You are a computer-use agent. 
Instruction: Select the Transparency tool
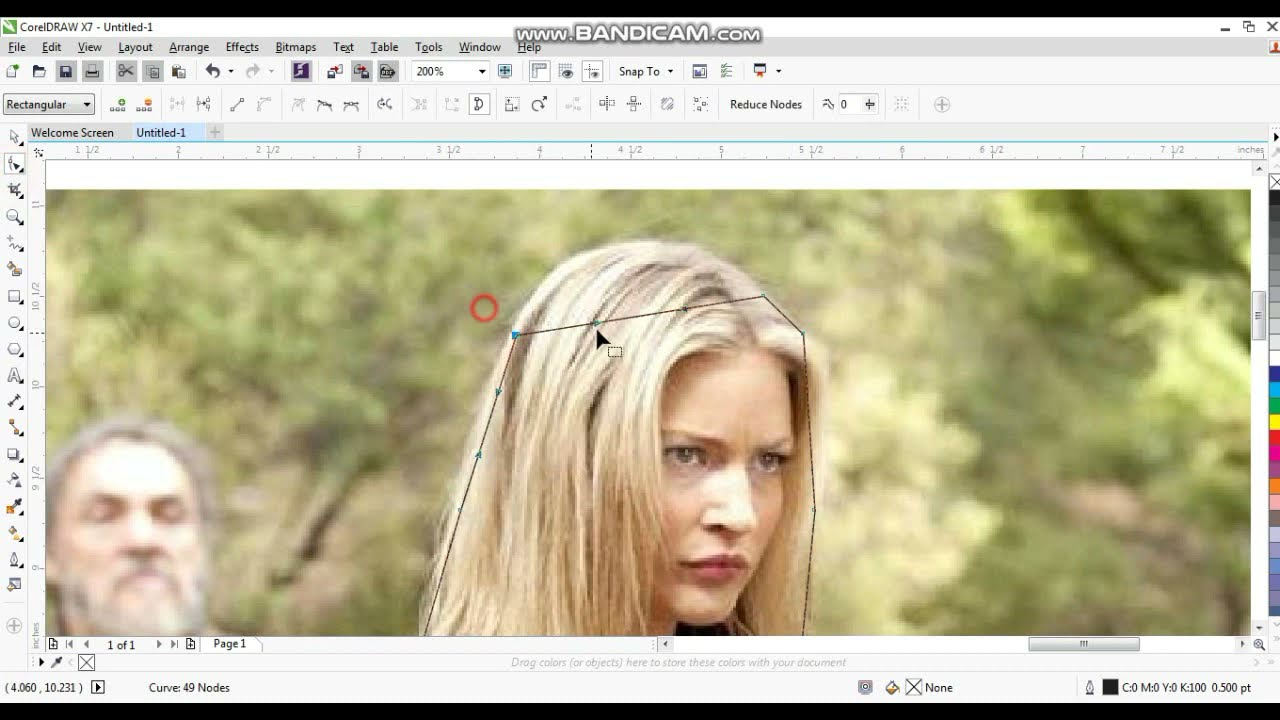click(x=14, y=481)
